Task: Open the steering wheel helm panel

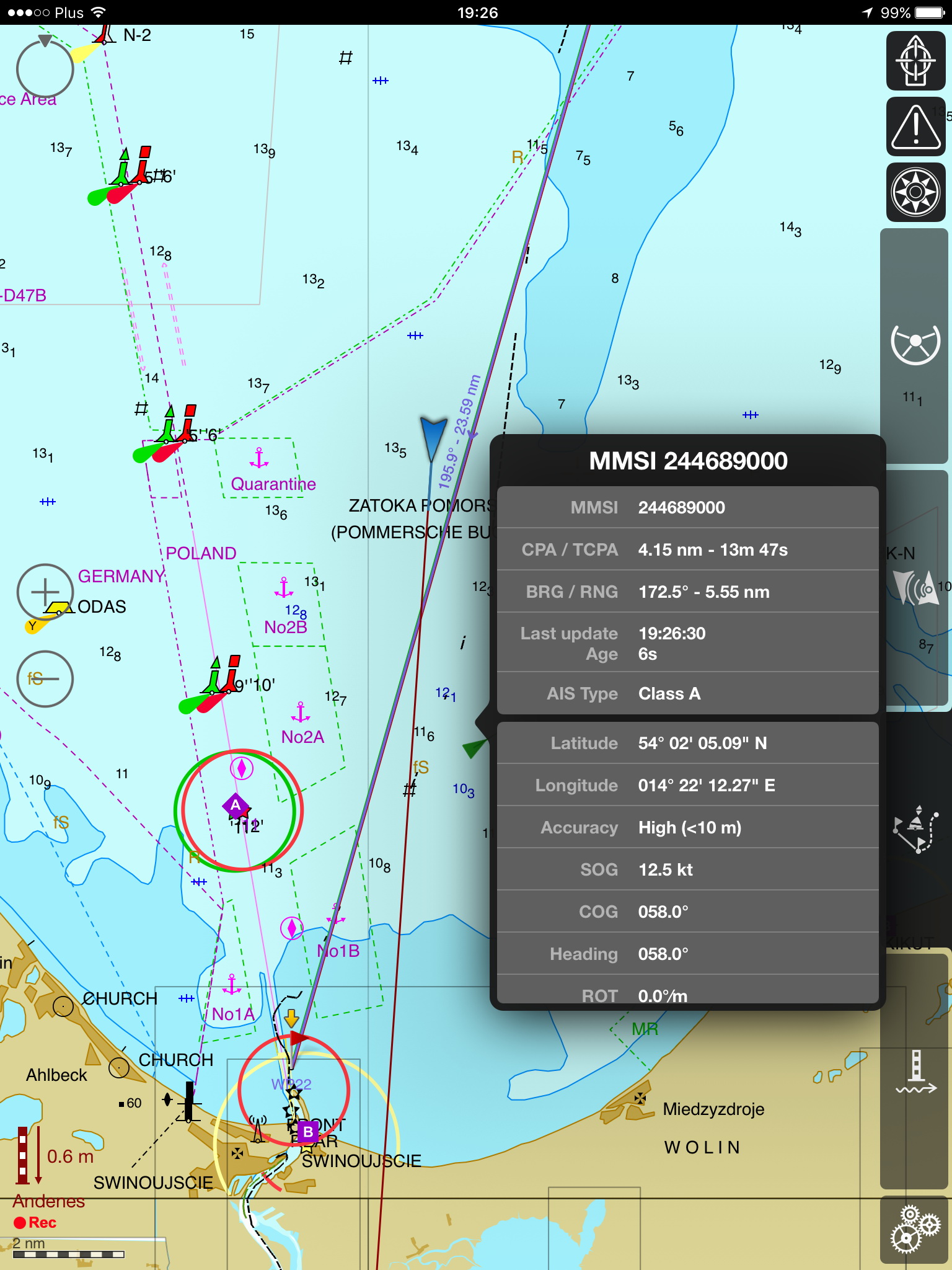Action: click(915, 345)
